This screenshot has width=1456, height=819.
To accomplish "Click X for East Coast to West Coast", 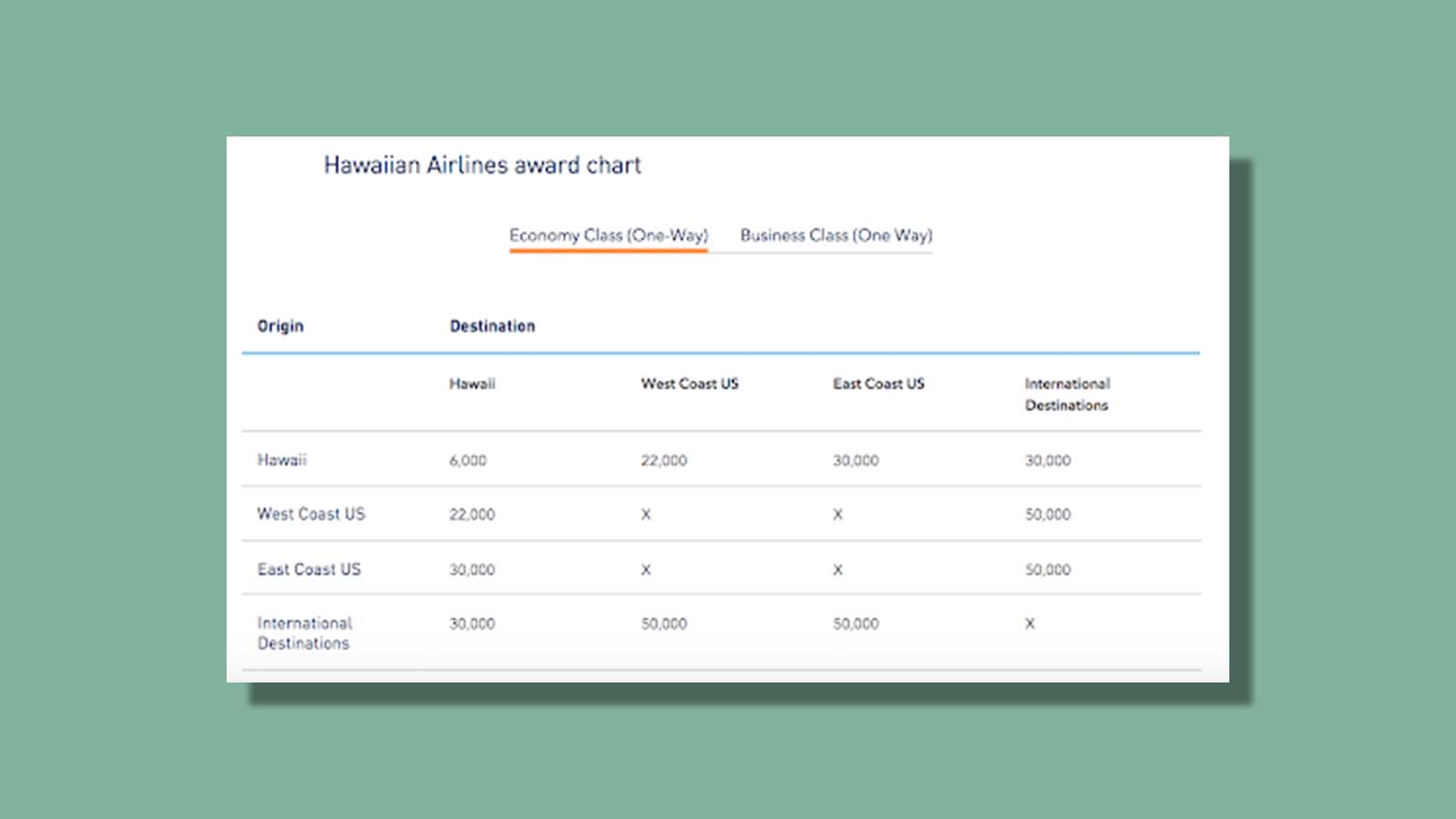I will [646, 570].
